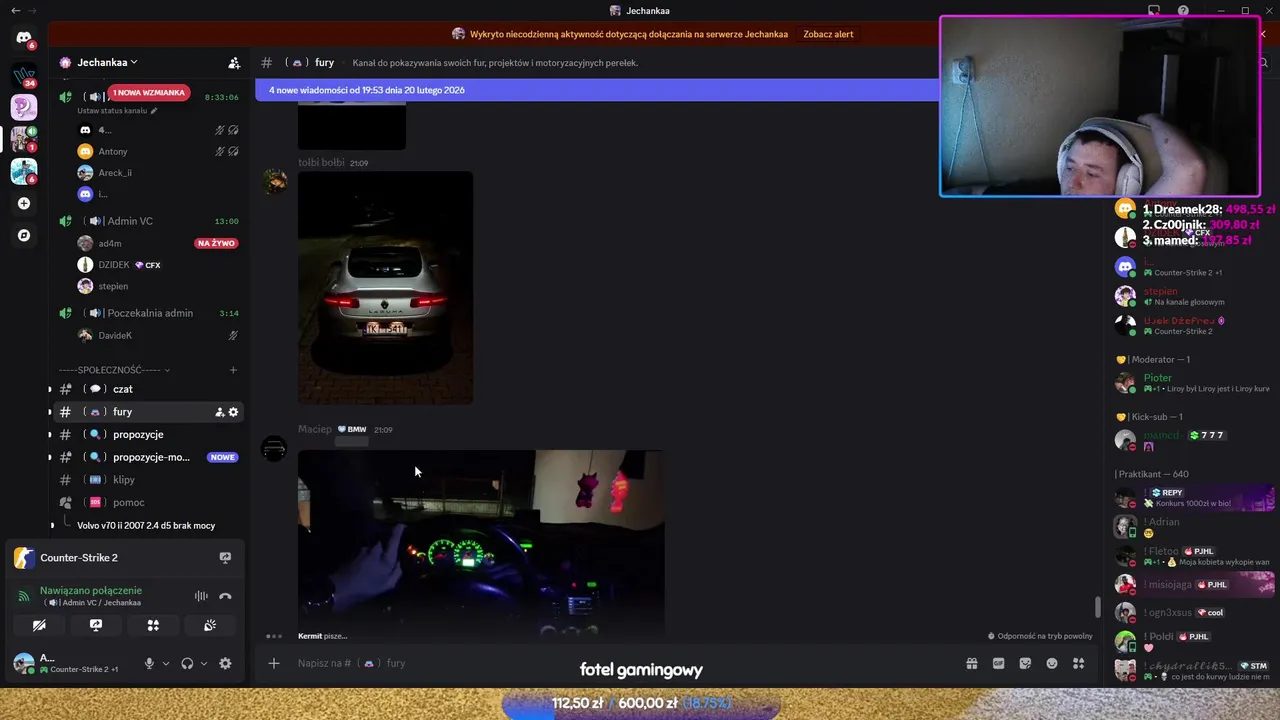The height and width of the screenshot is (720, 1280).
Task: Open user ad4m in Admin VC
Action: (x=158, y=243)
